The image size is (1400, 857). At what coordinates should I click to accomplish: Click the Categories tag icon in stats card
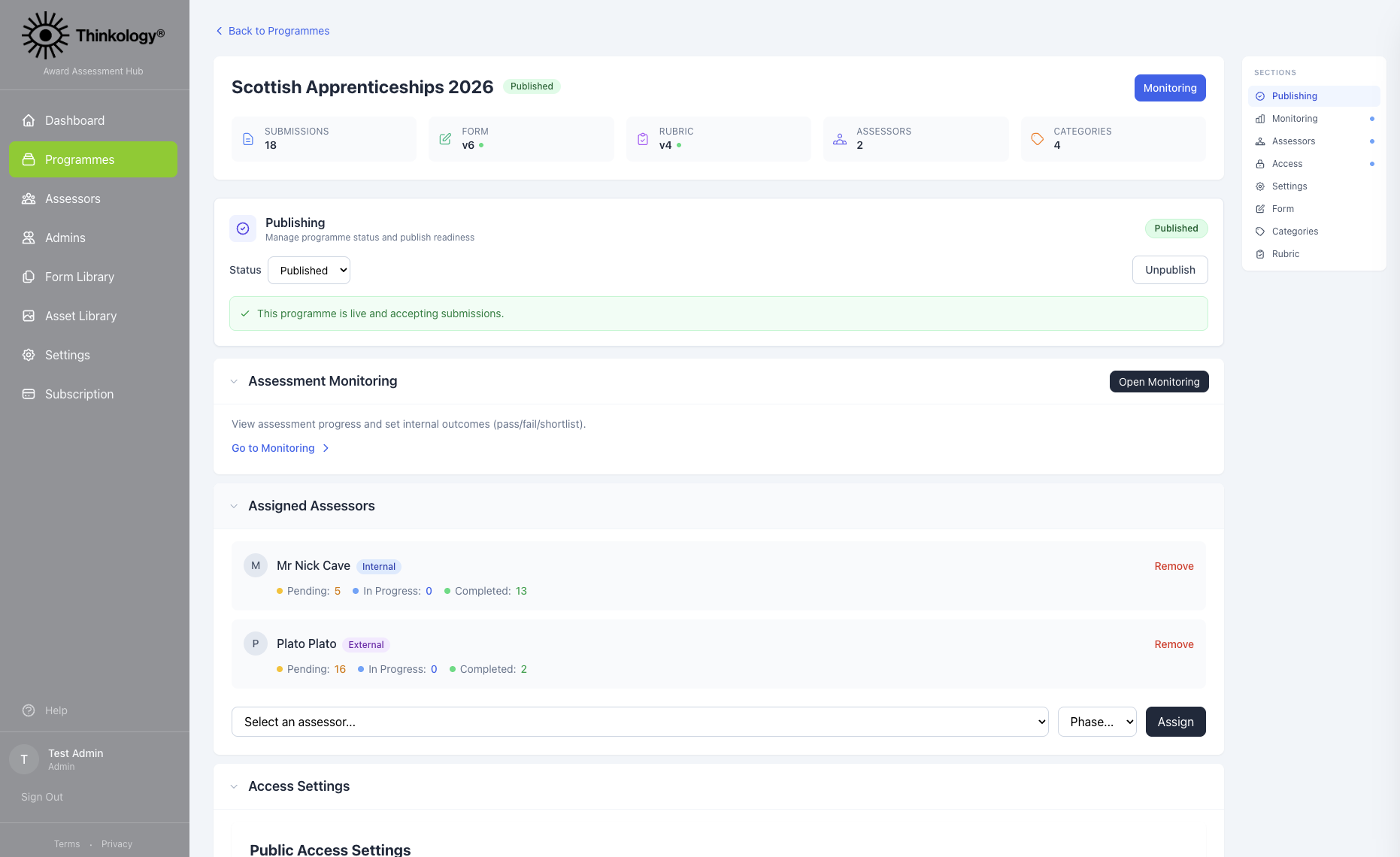1038,139
